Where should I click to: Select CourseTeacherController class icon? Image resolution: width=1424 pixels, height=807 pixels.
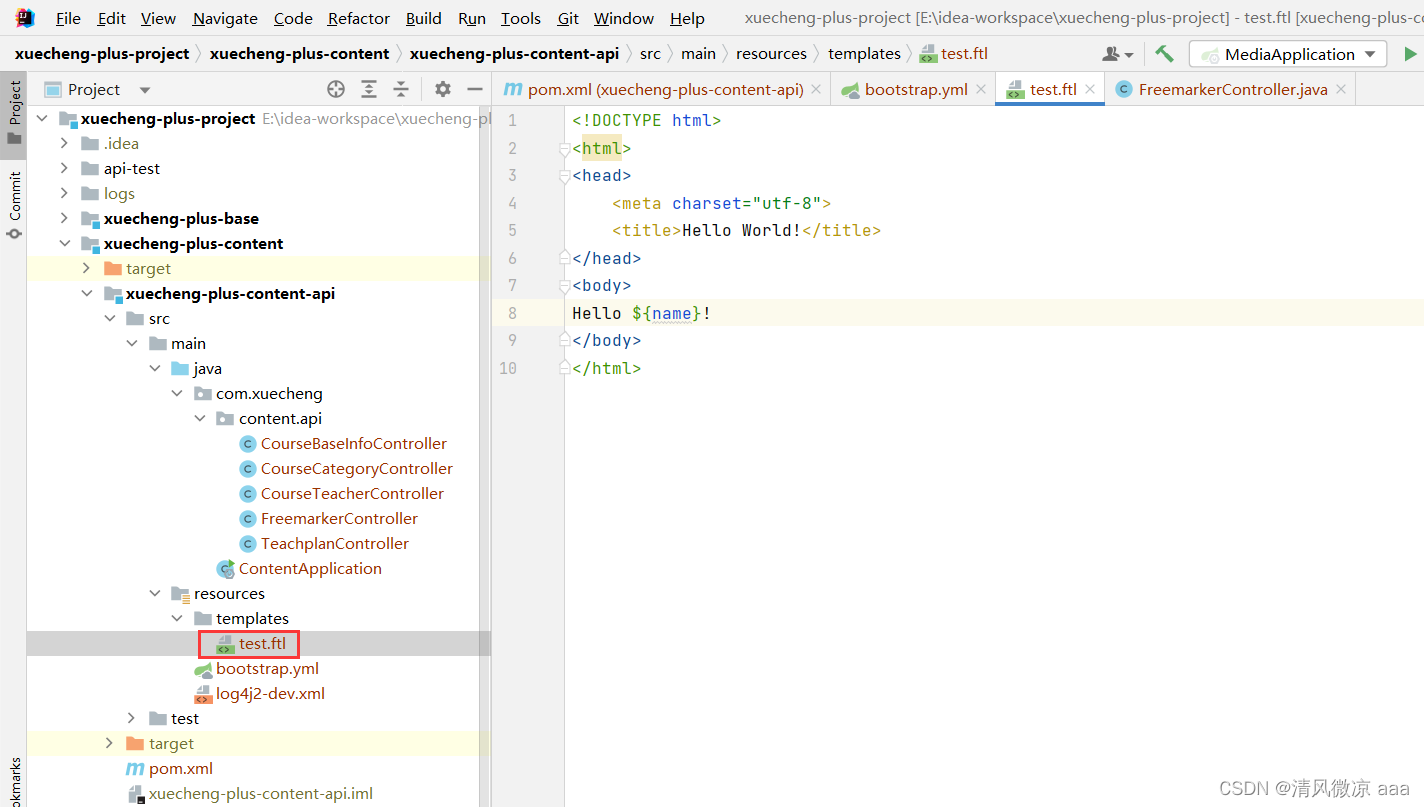pos(247,494)
